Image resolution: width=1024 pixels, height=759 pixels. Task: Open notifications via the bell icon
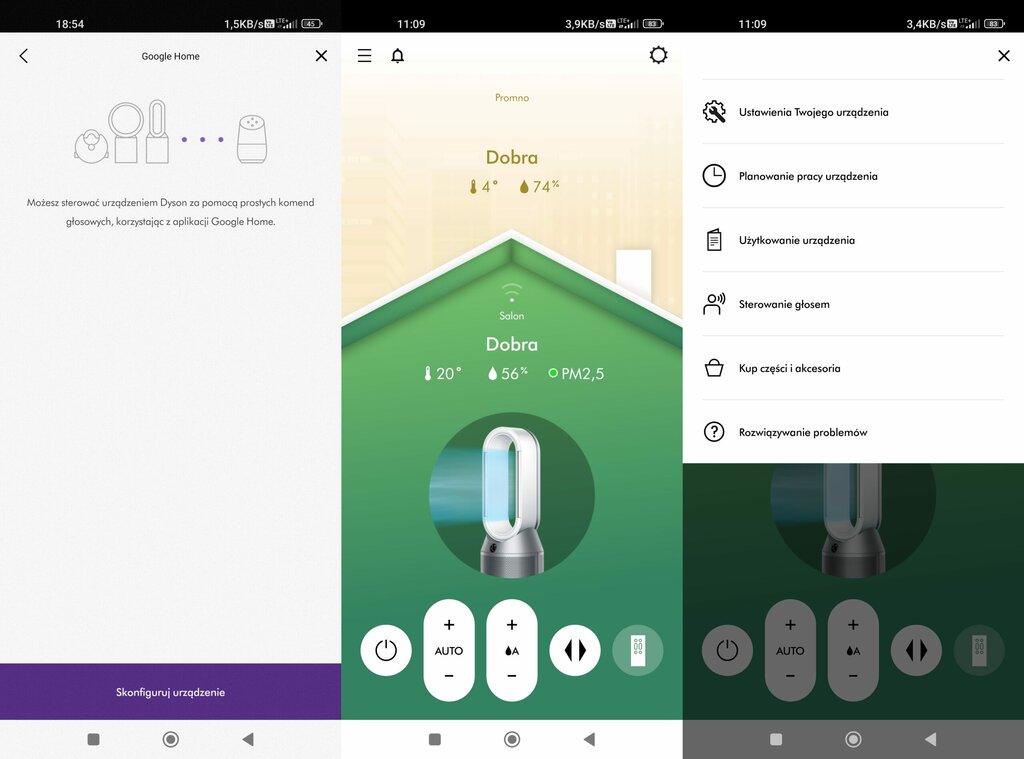tap(398, 56)
